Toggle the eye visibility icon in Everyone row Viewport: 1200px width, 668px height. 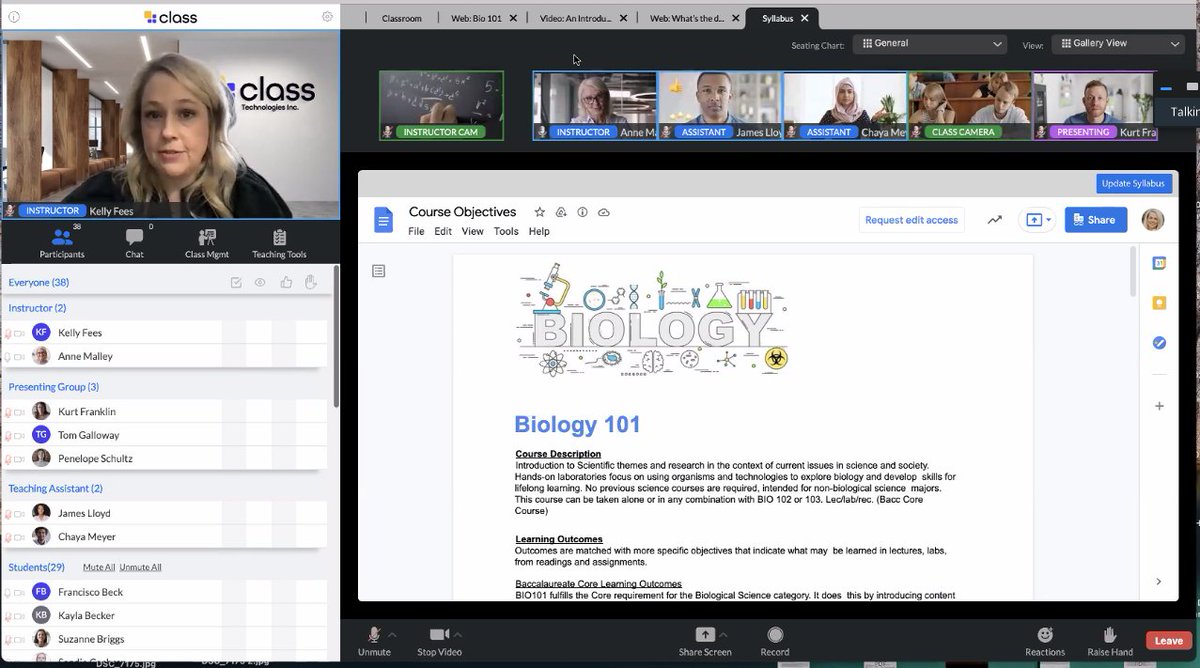tap(260, 283)
